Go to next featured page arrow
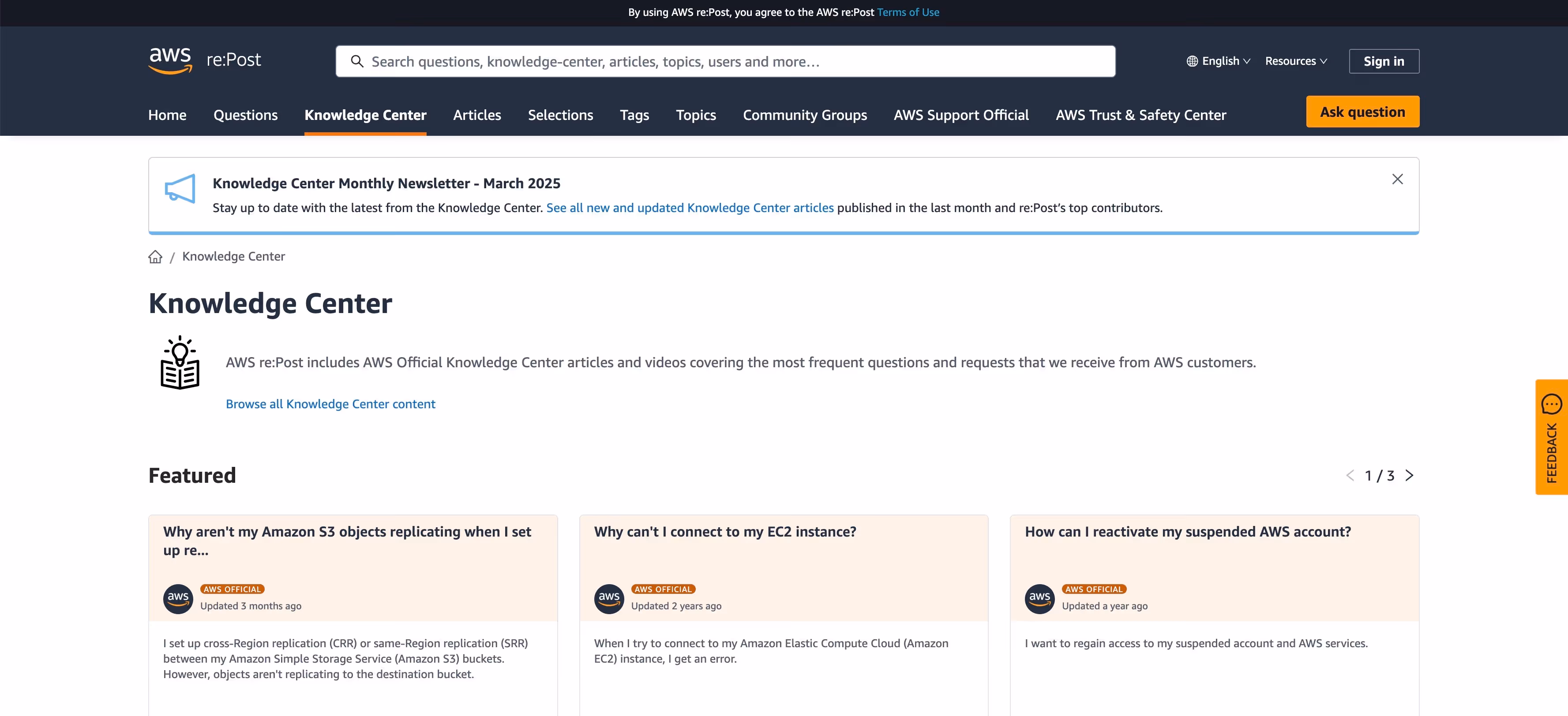 click(x=1409, y=476)
